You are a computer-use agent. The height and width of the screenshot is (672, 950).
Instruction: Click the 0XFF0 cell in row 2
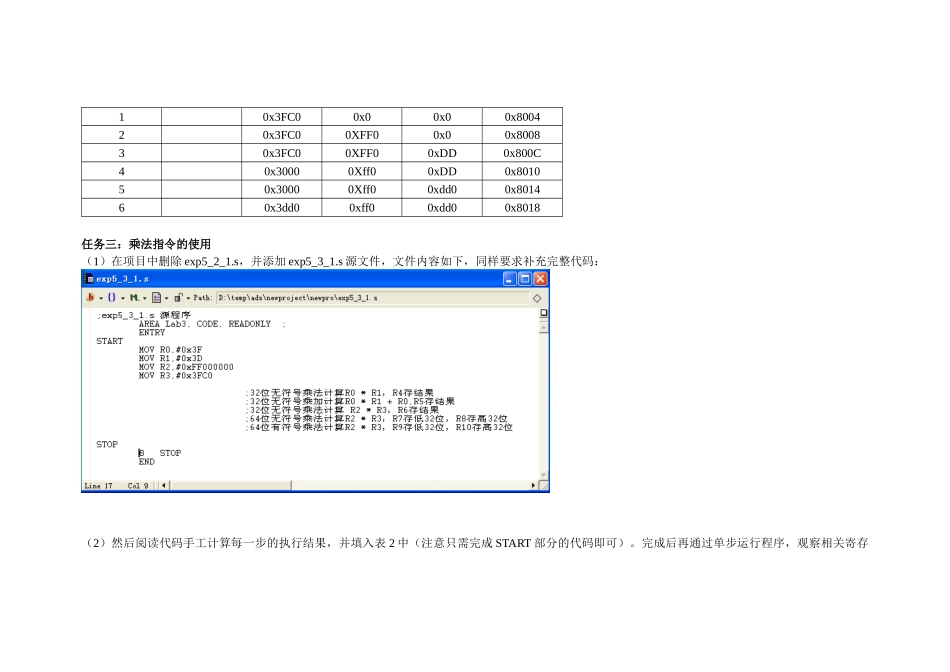(x=362, y=135)
